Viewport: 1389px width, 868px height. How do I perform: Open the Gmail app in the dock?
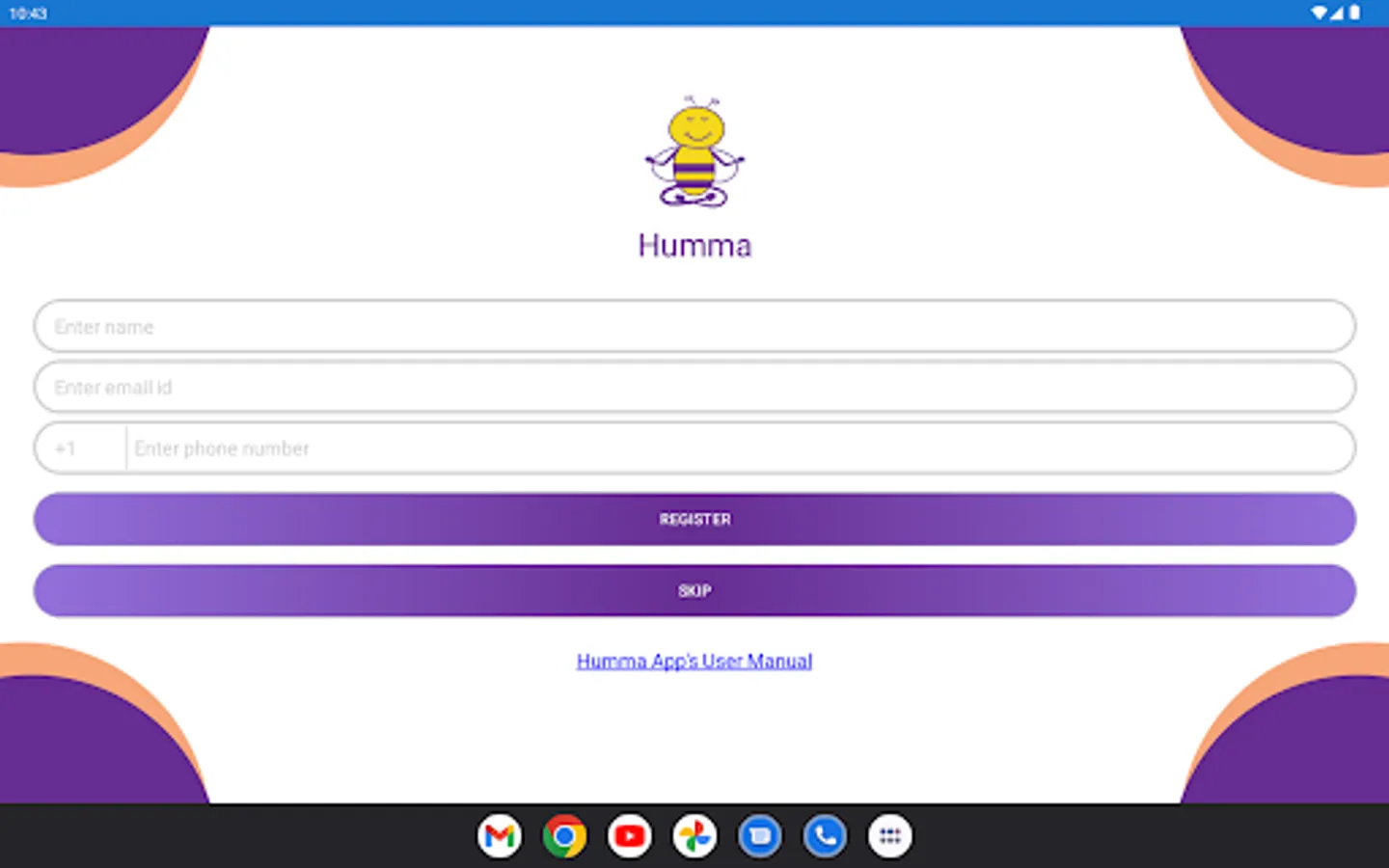[x=500, y=836]
